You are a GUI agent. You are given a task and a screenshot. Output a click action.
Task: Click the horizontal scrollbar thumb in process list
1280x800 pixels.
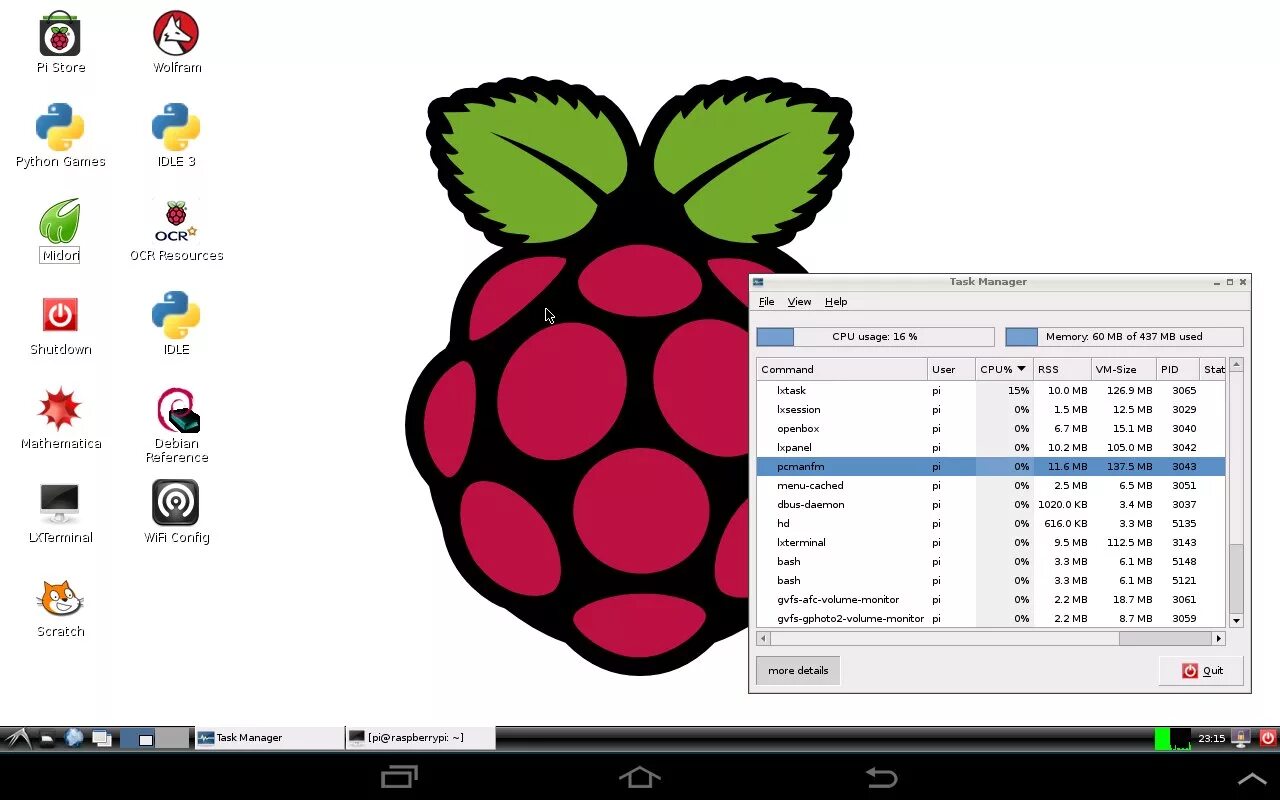1164,638
